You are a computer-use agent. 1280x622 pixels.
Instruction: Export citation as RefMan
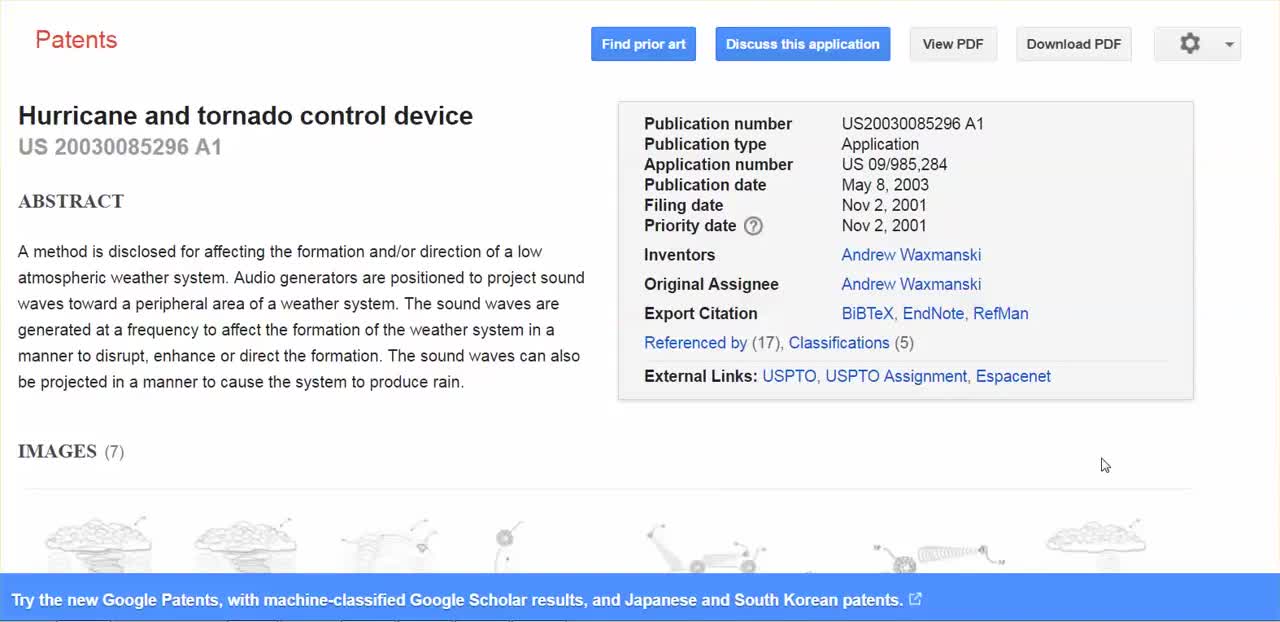coord(1000,313)
